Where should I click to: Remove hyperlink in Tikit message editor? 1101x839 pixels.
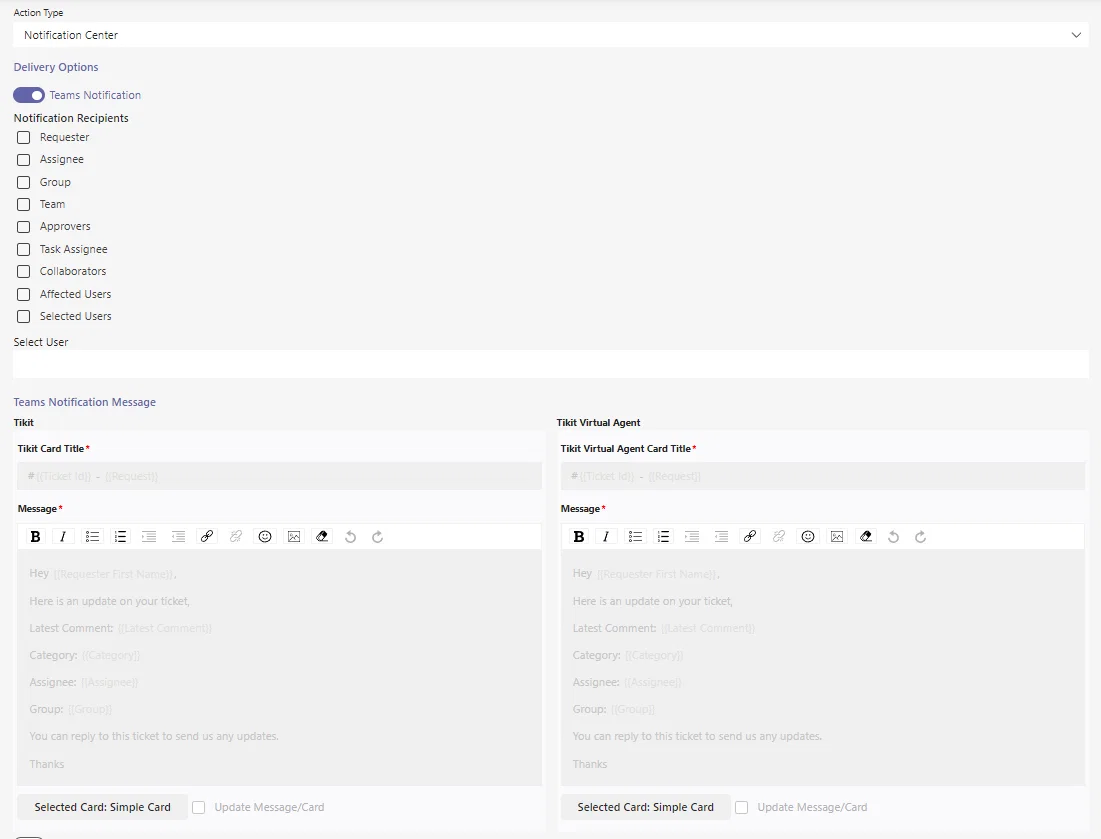click(236, 536)
